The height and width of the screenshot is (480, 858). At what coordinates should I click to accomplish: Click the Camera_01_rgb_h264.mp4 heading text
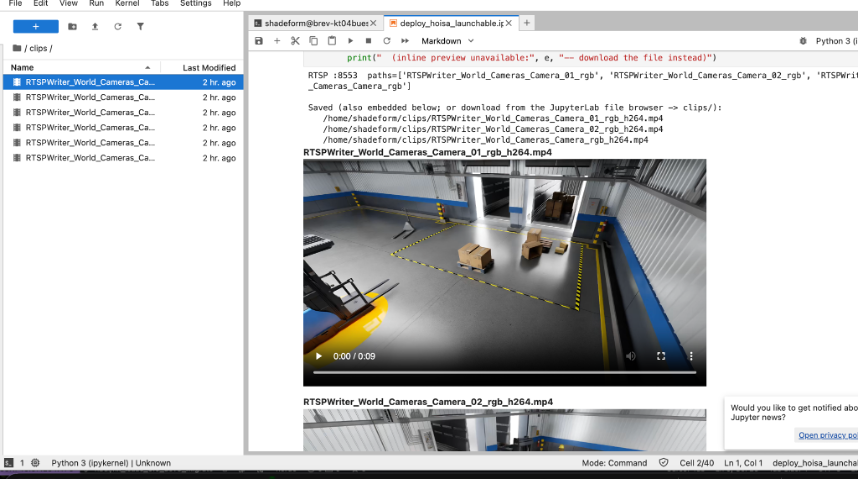tap(427, 152)
